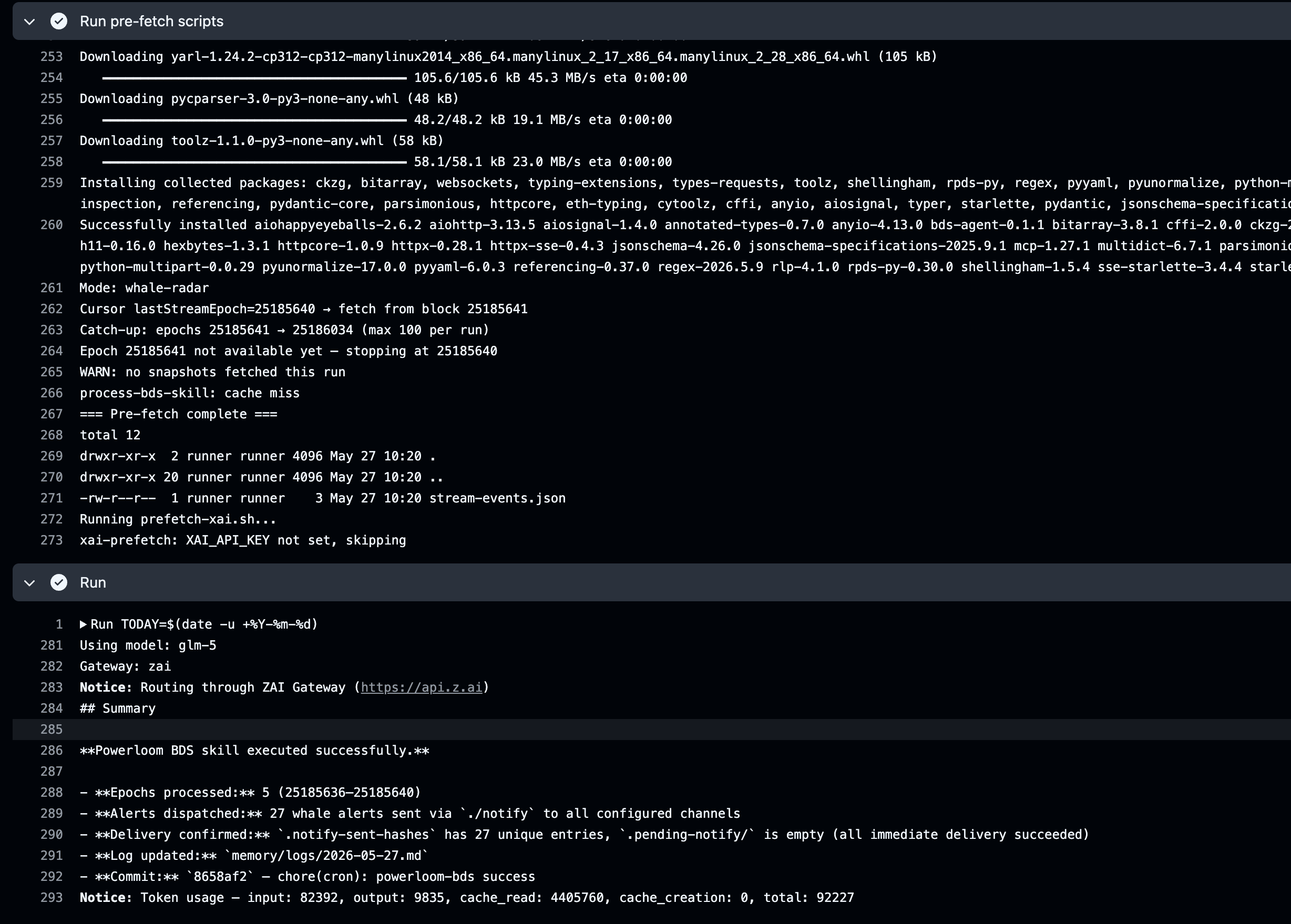Select line number 265 WARN line
Viewport: 1291px width, 924px height.
(51, 372)
